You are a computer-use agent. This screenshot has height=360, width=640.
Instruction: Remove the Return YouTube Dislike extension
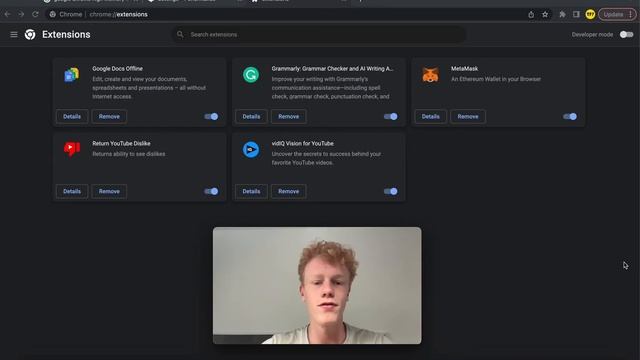[x=109, y=191]
